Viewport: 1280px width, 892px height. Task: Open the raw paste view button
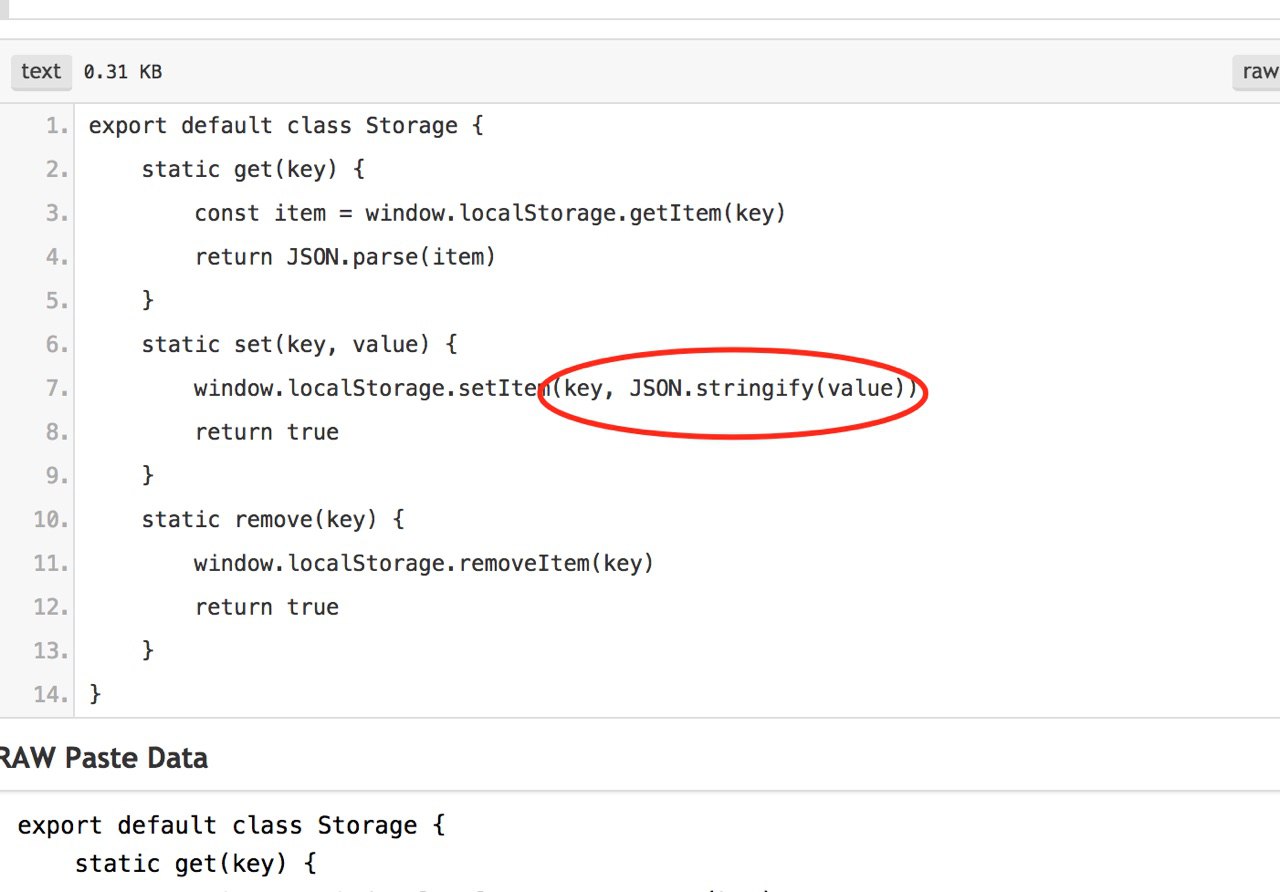click(x=1258, y=72)
